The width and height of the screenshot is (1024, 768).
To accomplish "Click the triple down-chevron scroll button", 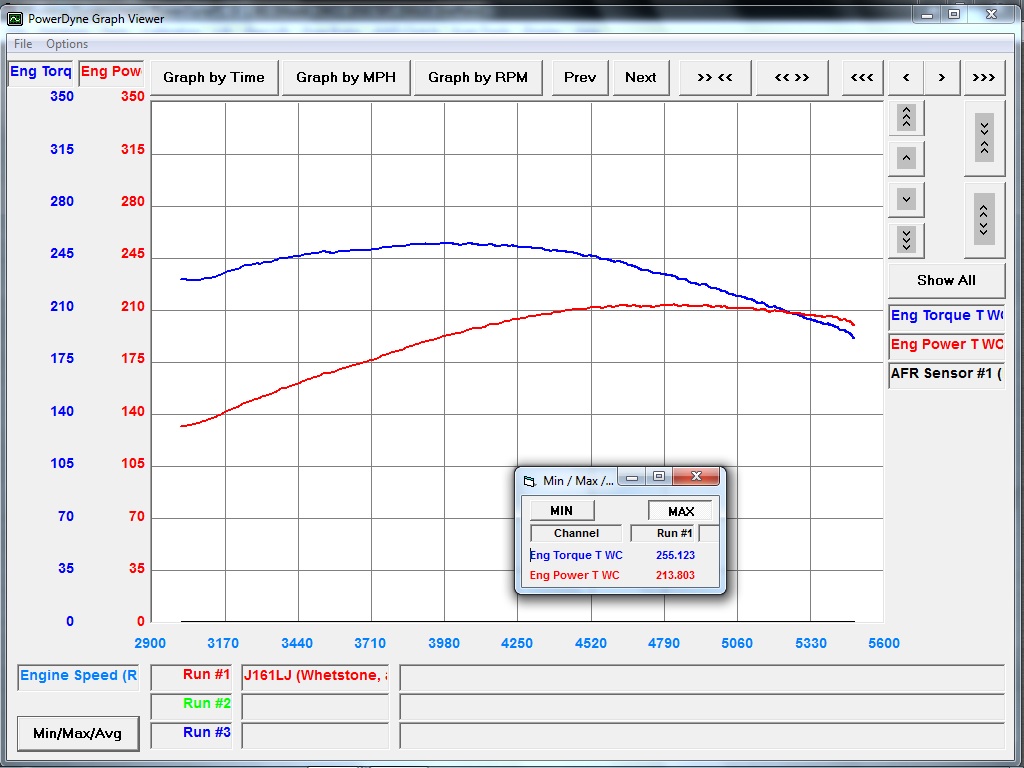I will (906, 240).
